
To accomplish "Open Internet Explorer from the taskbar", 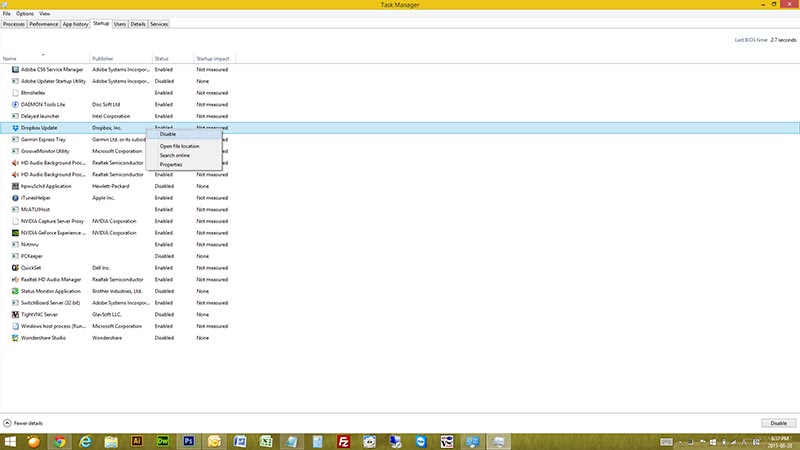I will point(85,441).
